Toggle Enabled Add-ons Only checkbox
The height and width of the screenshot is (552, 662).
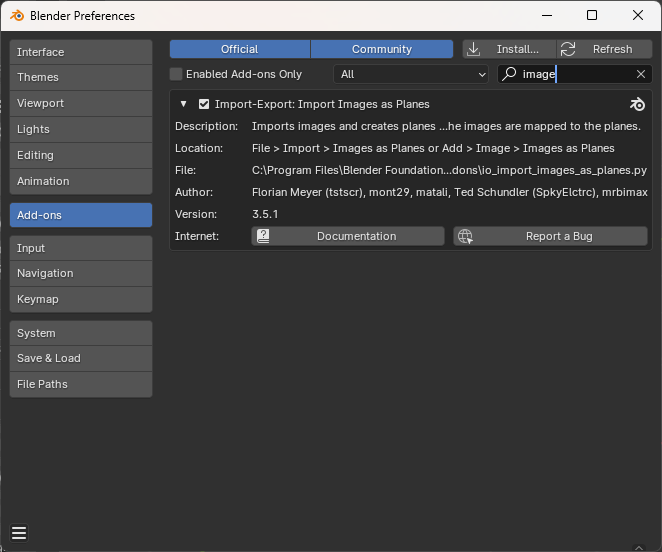point(177,74)
